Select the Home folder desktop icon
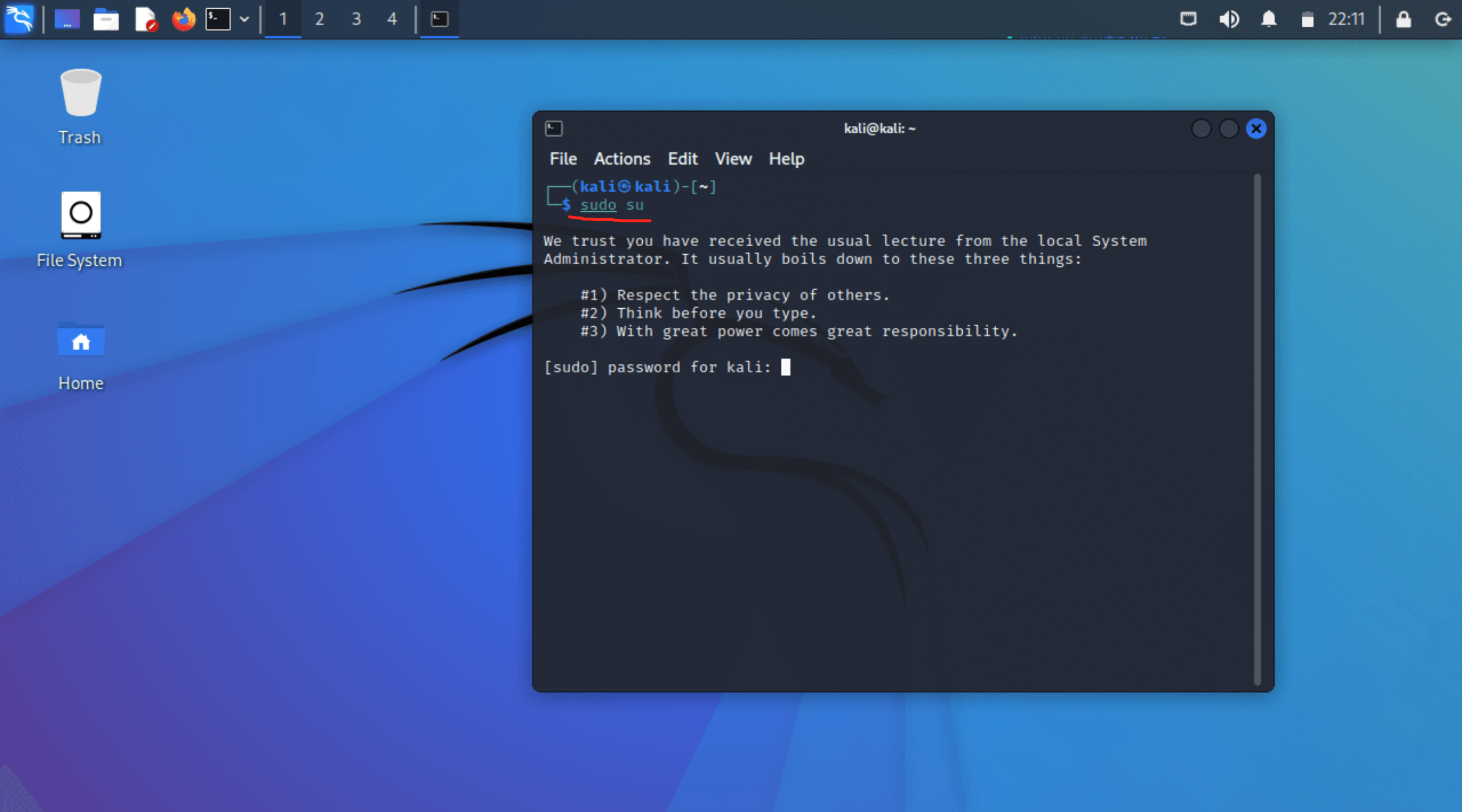This screenshot has height=812, width=1462. [80, 356]
